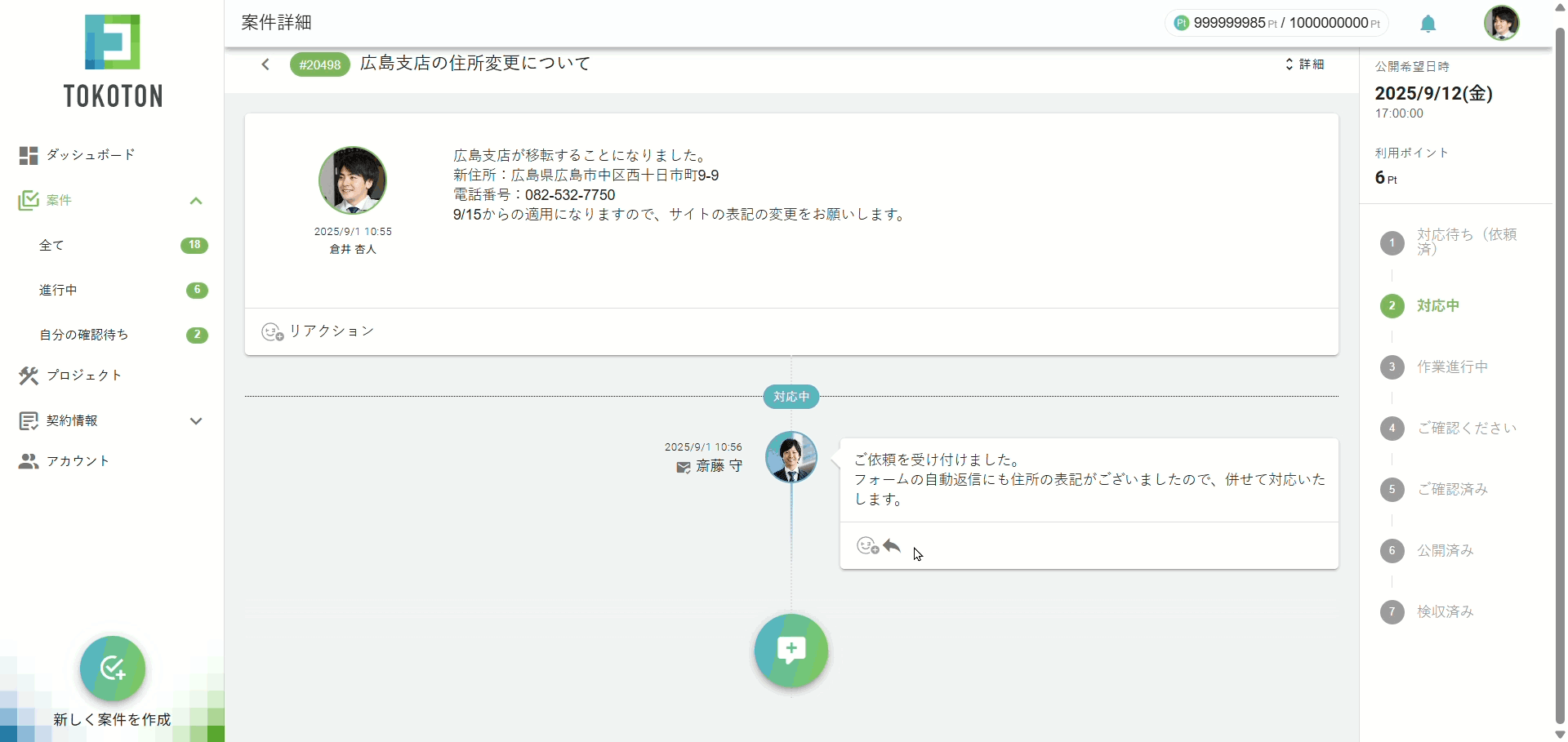Add emoji reaction to Saito's message
1568x742 pixels.
click(x=866, y=545)
